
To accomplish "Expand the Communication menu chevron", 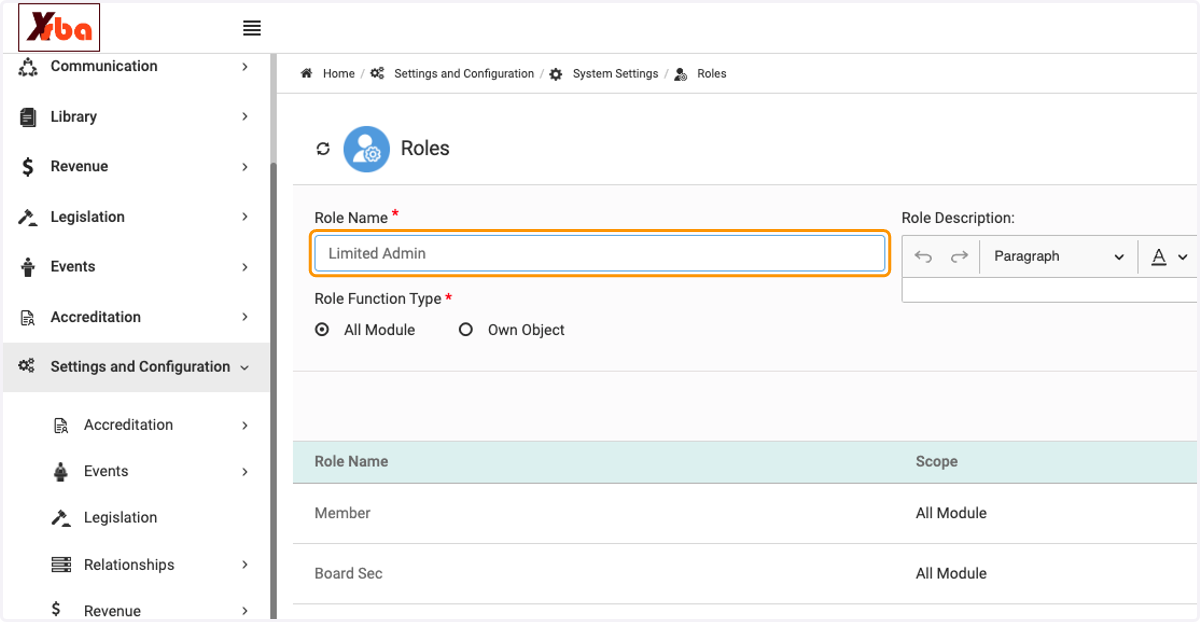I will (245, 67).
